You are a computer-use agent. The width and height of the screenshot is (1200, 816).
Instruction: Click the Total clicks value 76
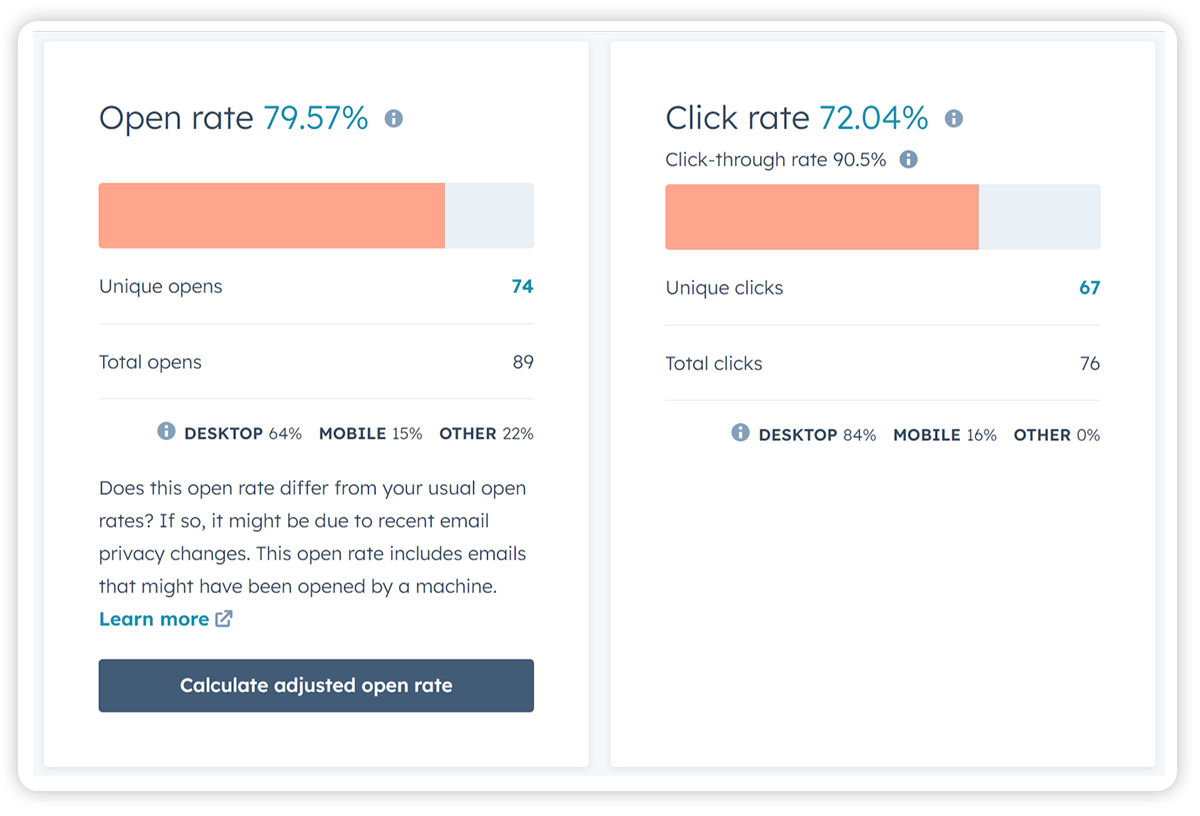[x=1090, y=364]
